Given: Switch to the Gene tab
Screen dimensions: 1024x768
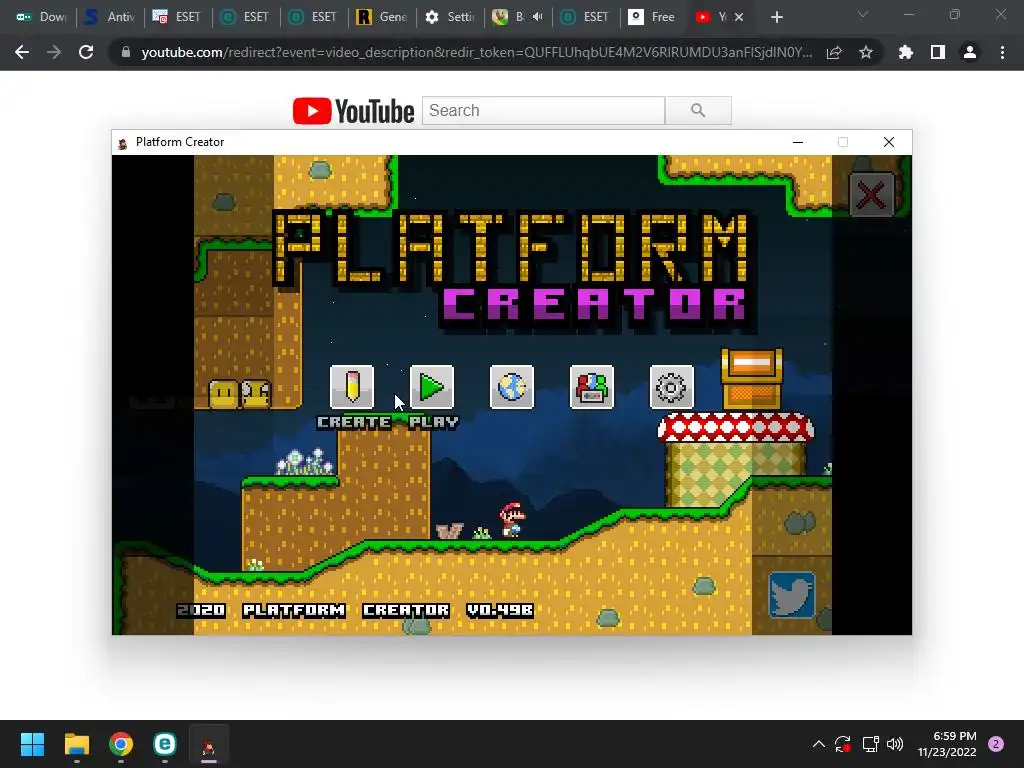Looking at the screenshot, I should (x=382, y=17).
